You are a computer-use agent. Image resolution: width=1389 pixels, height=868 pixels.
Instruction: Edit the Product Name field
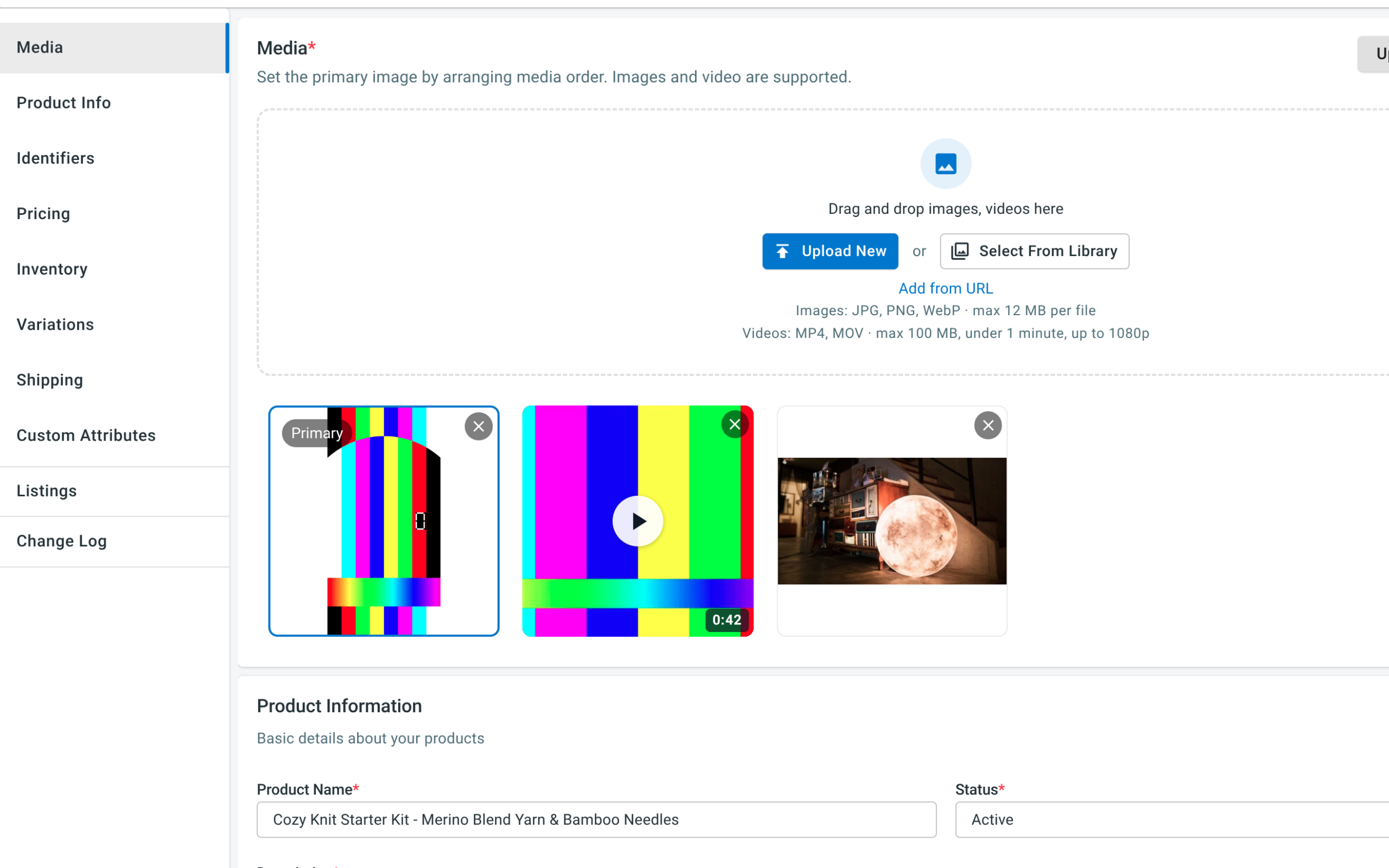pos(596,820)
